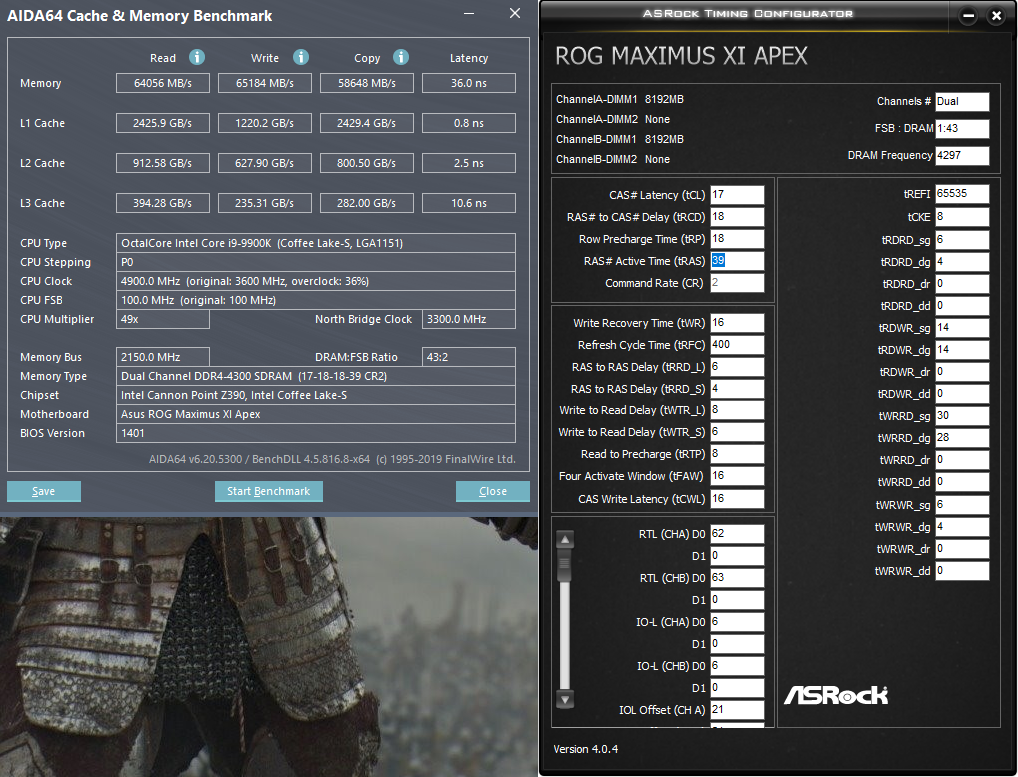1018x777 pixels.
Task: Click the Memory Bus 2150.0 MHz field
Action: pos(163,357)
